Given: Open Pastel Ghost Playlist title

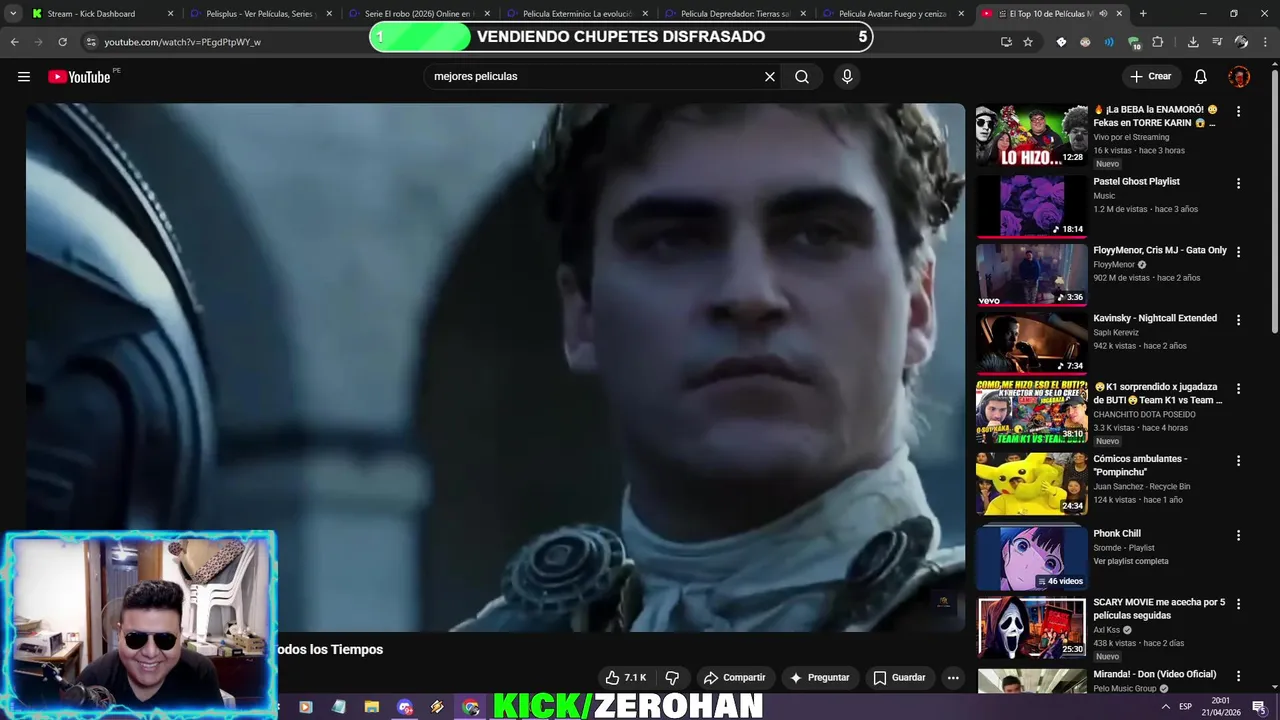Looking at the screenshot, I should click(x=1136, y=181).
